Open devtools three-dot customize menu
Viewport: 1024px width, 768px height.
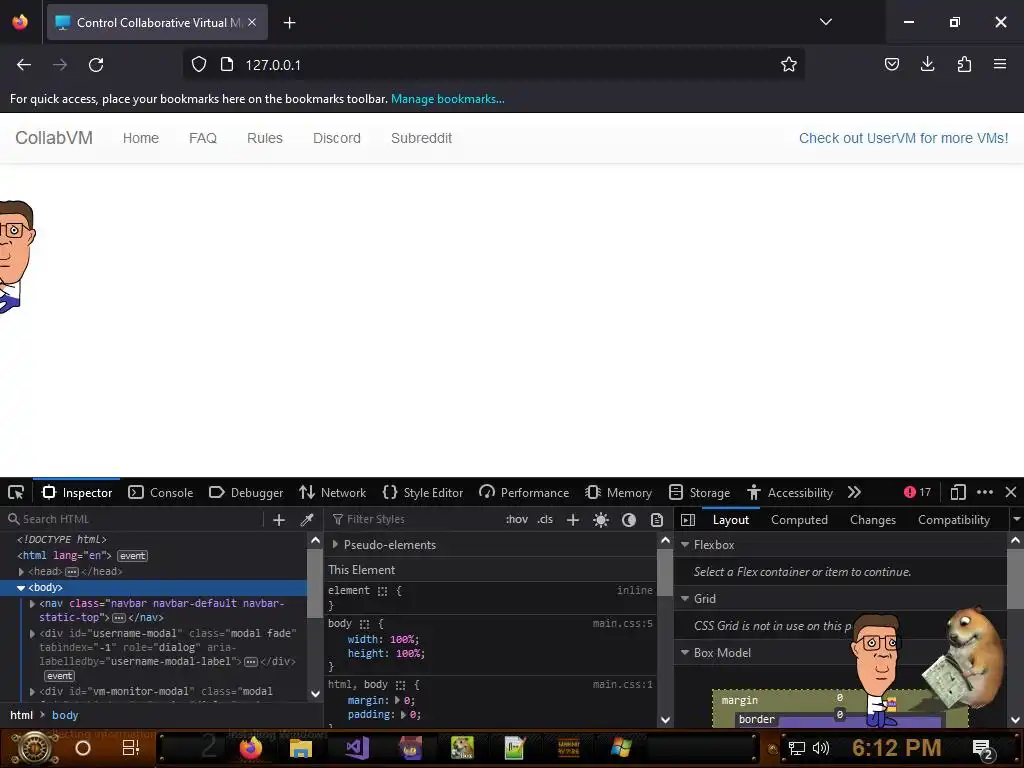pos(985,492)
